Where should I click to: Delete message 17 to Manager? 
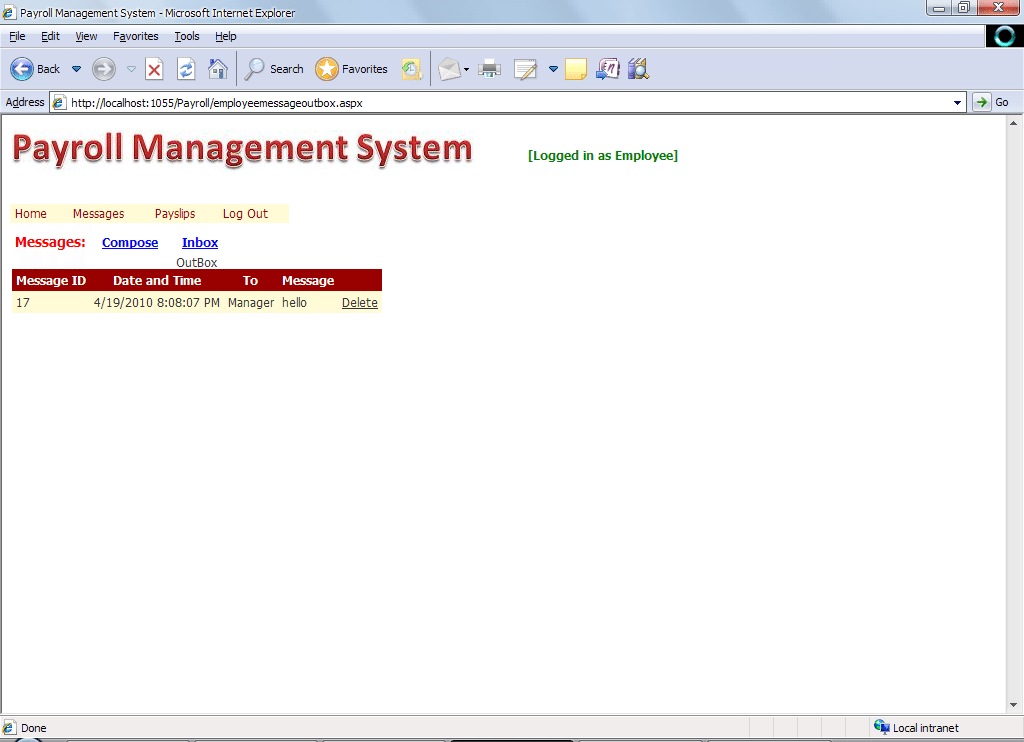tap(360, 303)
